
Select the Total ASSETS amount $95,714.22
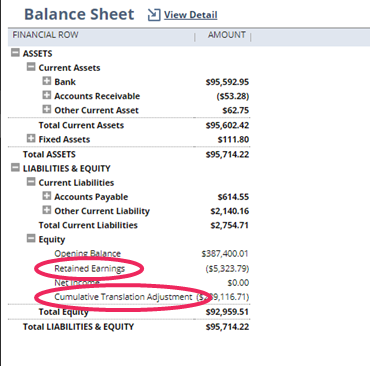tap(227, 154)
